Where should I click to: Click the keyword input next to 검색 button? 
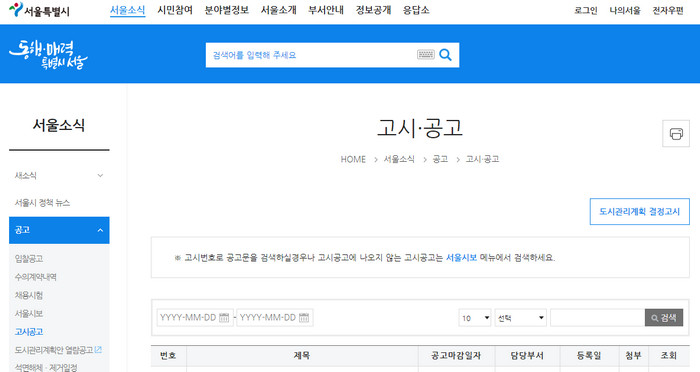597,318
